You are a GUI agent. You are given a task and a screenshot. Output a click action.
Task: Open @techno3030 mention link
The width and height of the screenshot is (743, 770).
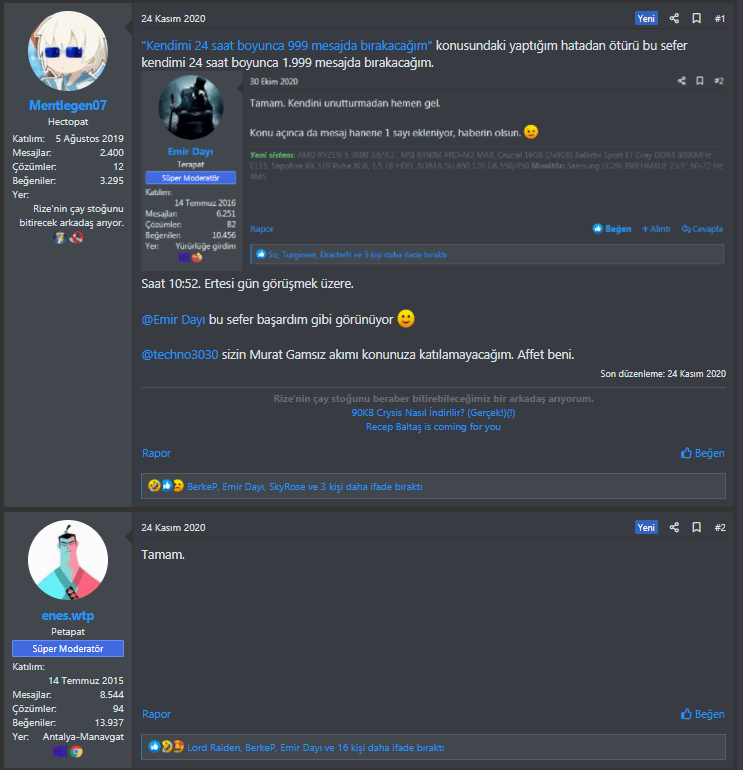[x=180, y=355]
